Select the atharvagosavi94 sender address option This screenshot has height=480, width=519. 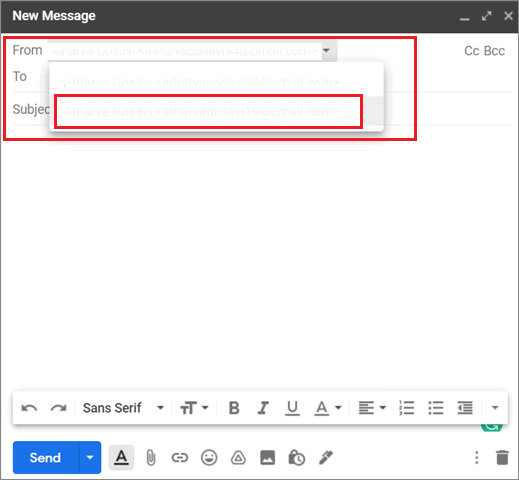click(202, 81)
